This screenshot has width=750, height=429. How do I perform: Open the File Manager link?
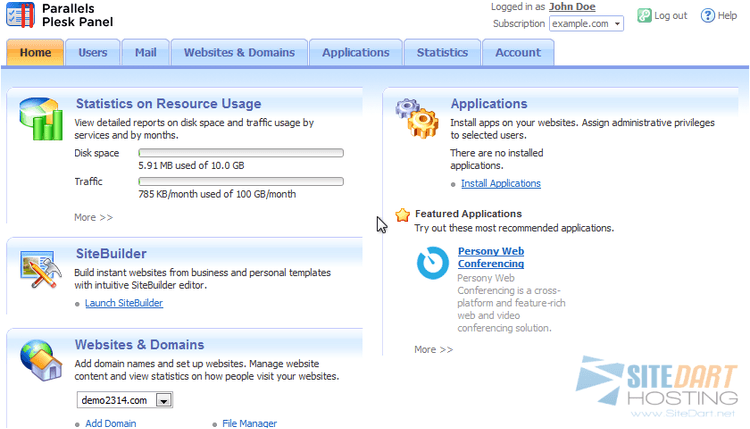(249, 423)
